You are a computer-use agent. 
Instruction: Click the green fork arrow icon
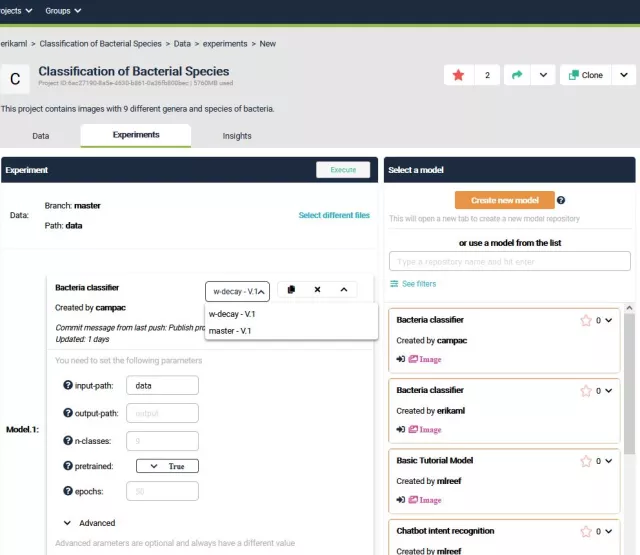(x=517, y=75)
